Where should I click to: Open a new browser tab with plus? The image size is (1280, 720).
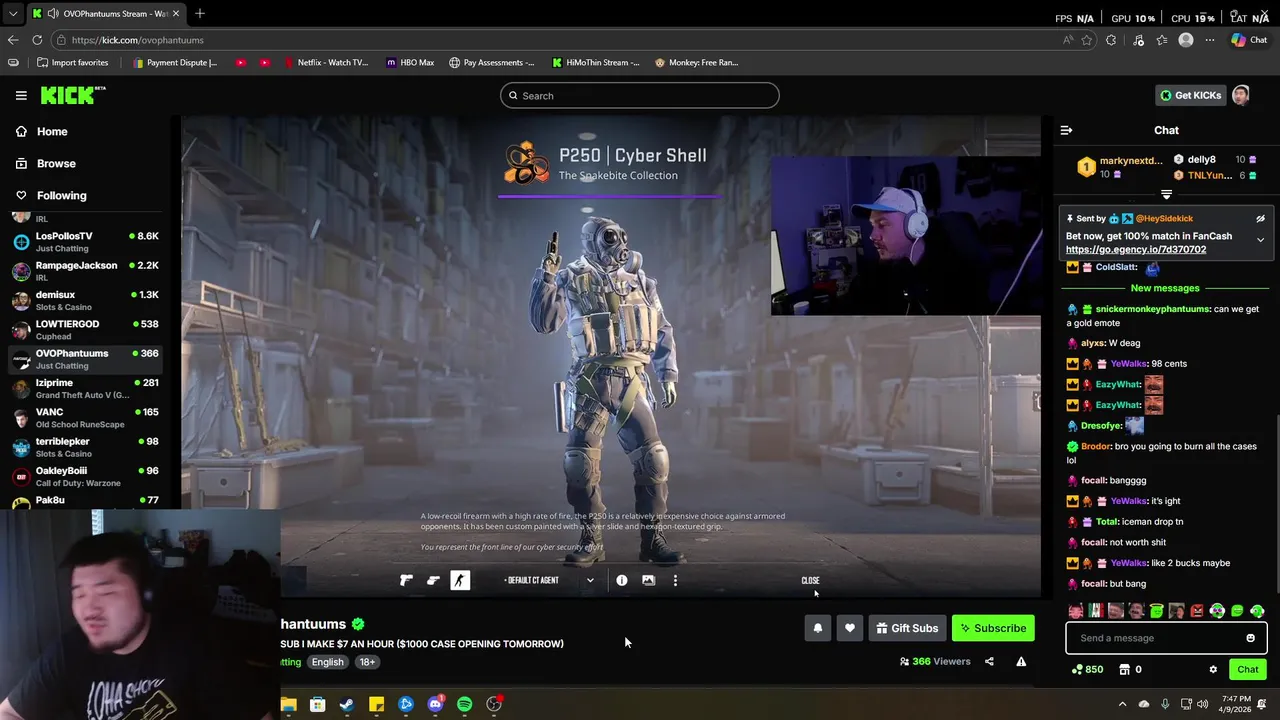200,13
